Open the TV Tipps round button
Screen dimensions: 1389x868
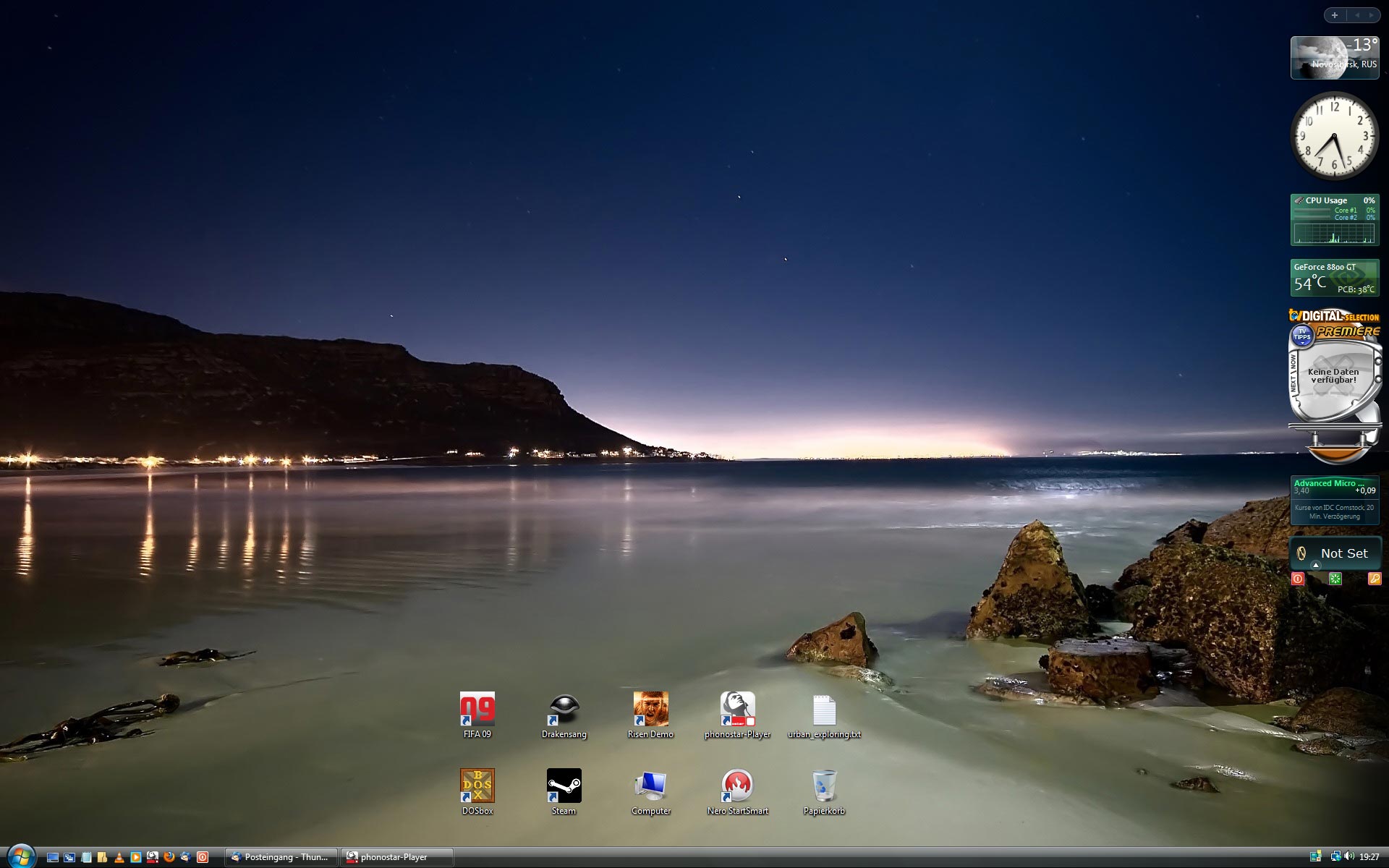(1302, 336)
